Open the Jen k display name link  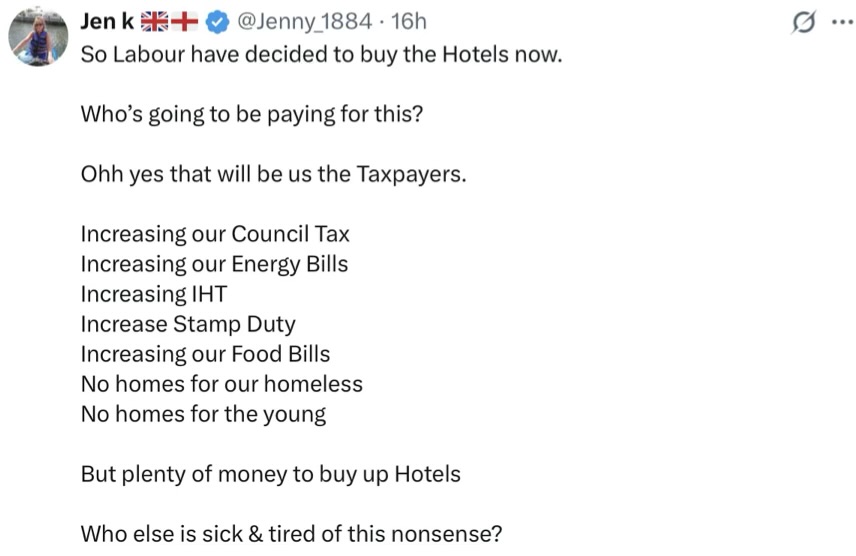click(107, 21)
